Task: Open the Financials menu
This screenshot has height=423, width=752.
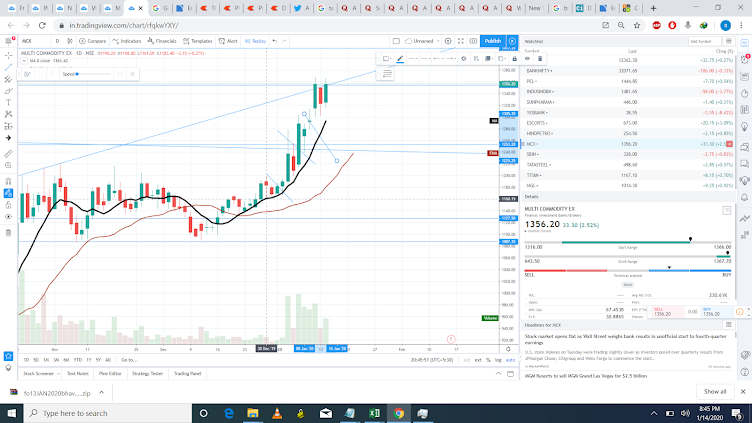Action: [162, 41]
